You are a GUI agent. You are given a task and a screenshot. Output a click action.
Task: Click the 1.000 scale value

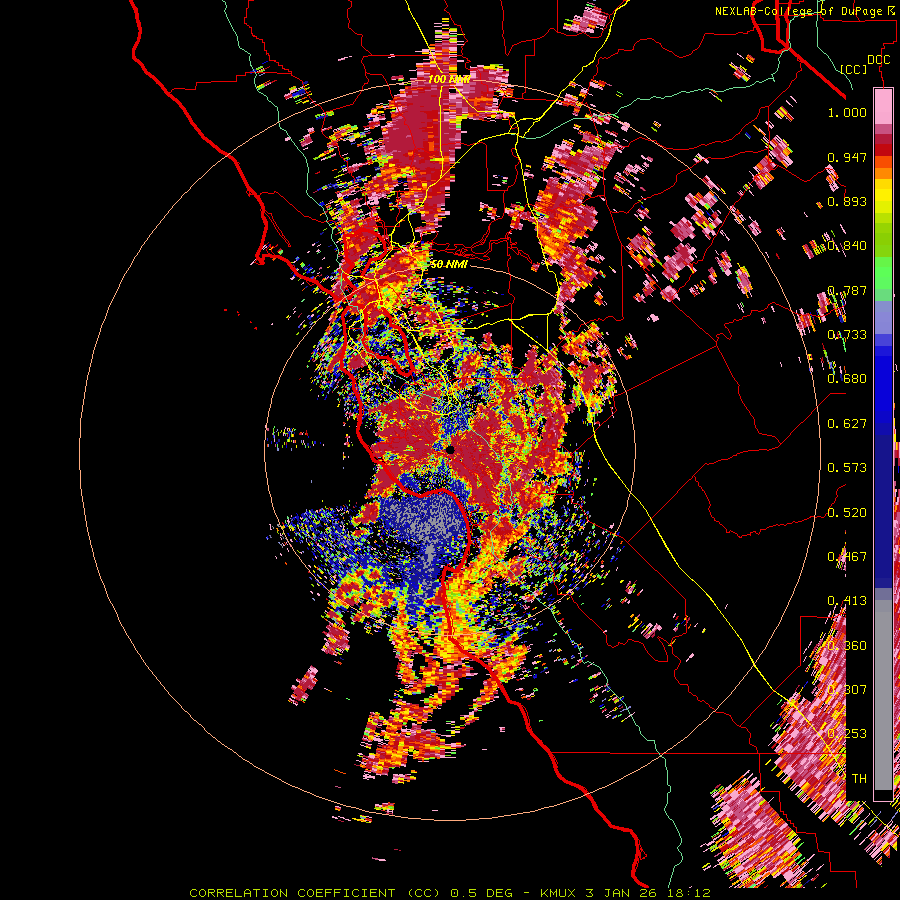coord(847,112)
